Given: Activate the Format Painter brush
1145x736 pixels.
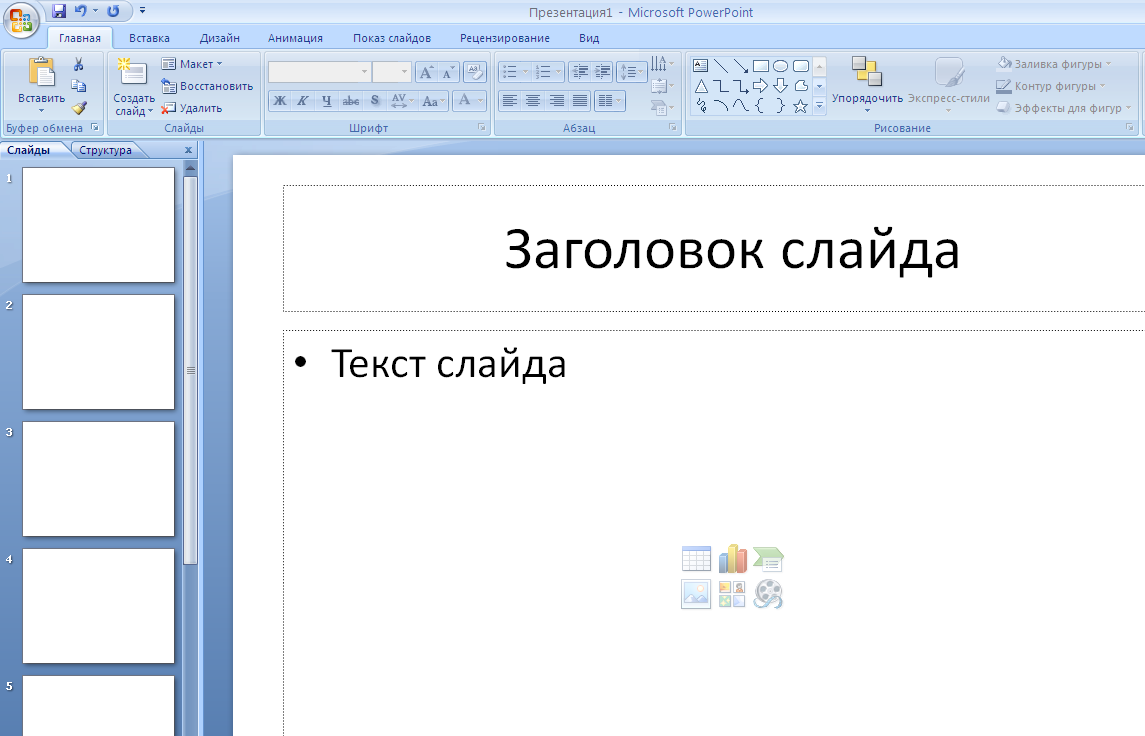Looking at the screenshot, I should (79, 108).
